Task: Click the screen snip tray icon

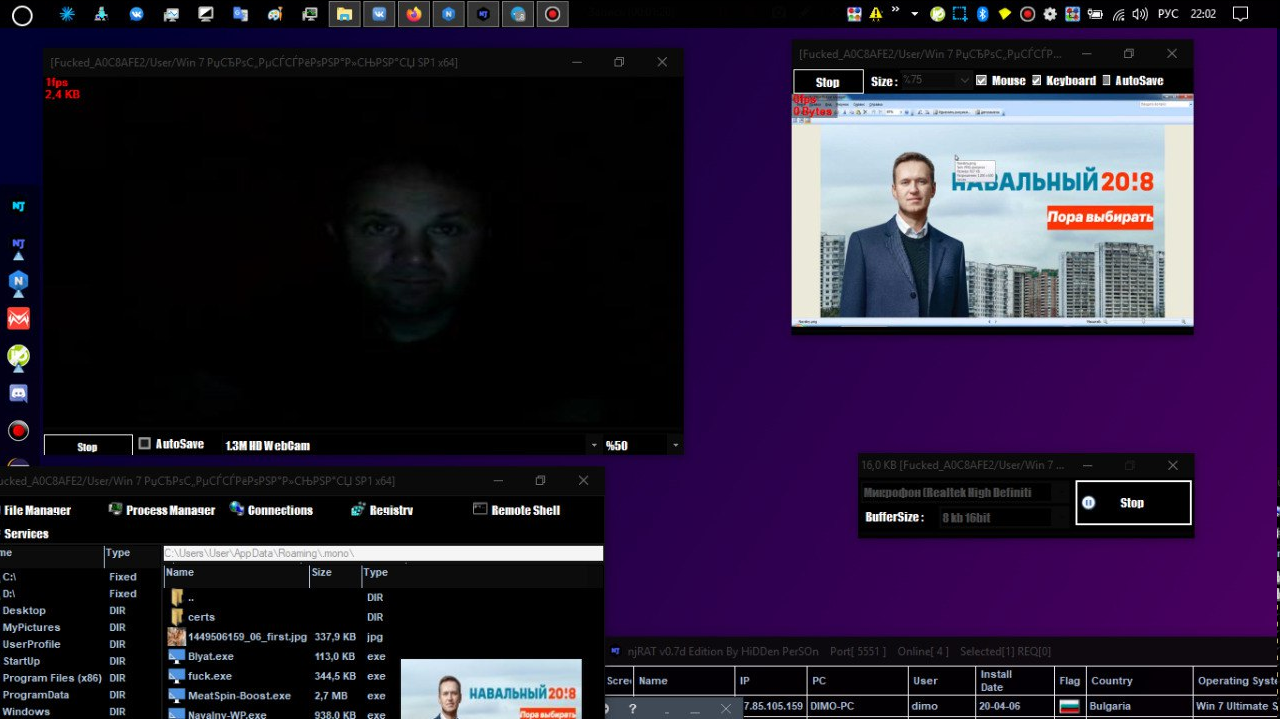Action: 959,14
